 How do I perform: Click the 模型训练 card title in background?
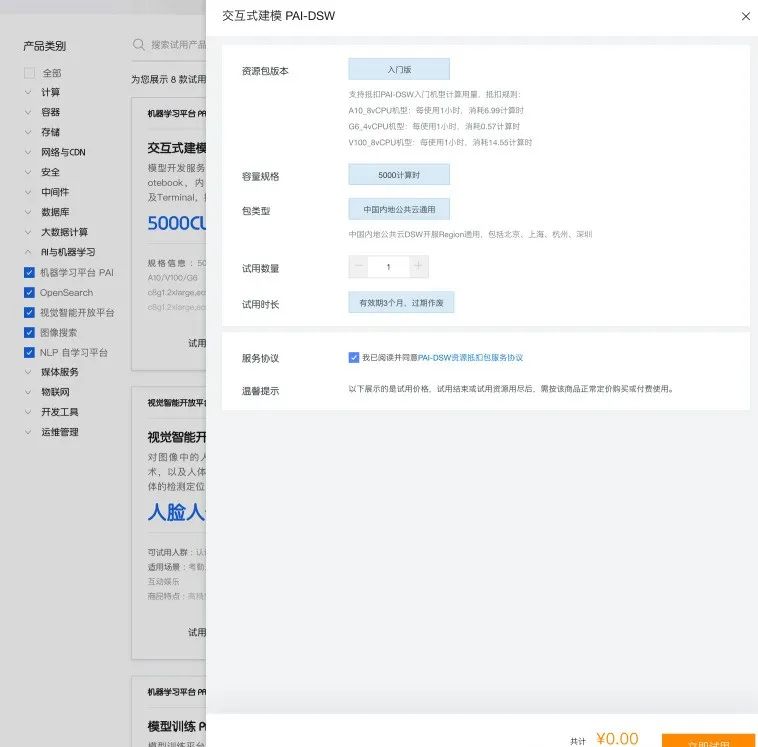(177, 726)
